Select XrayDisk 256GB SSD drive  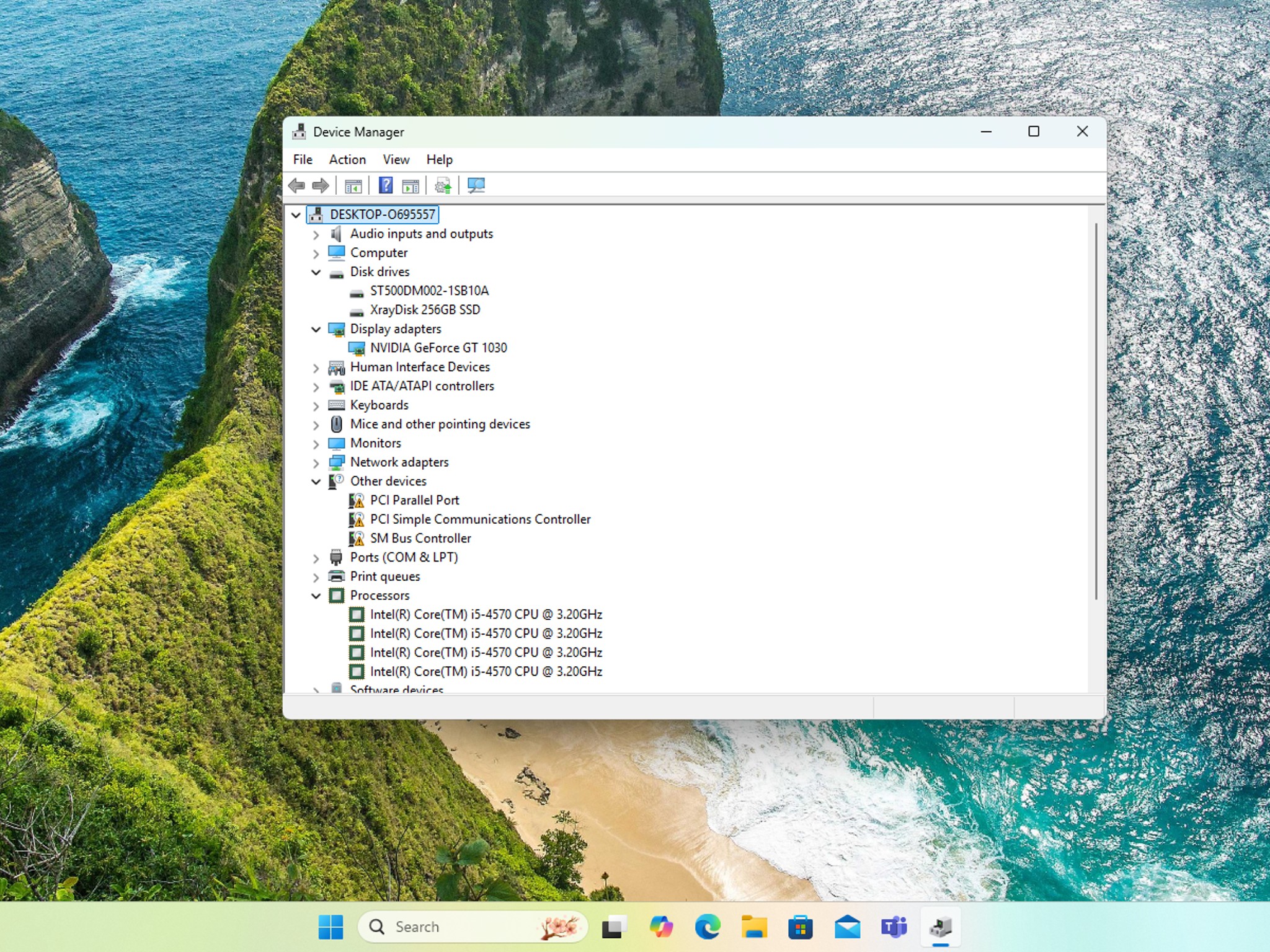point(425,310)
